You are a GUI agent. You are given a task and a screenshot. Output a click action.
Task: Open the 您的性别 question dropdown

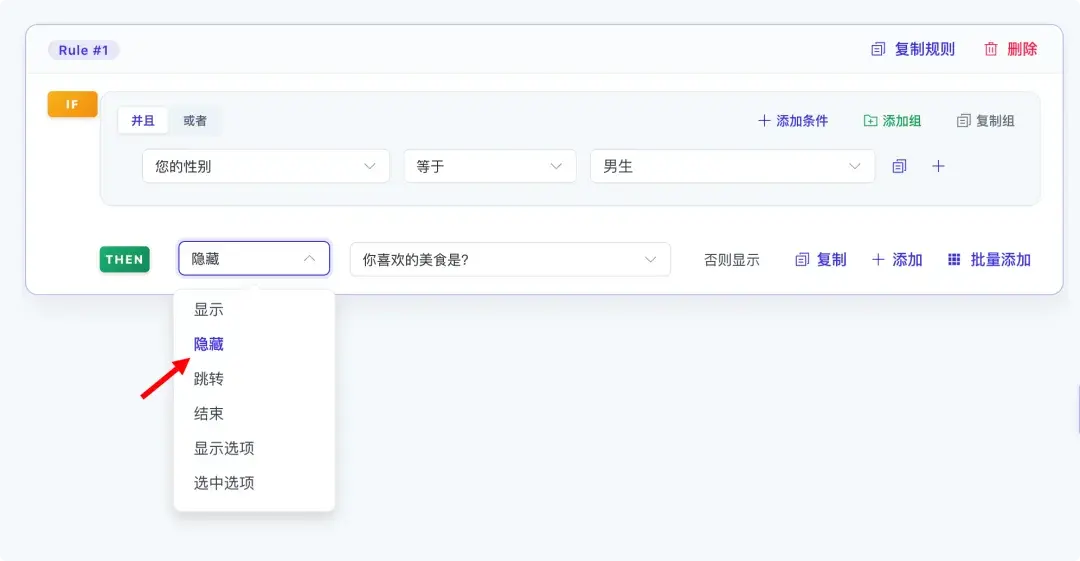(266, 166)
